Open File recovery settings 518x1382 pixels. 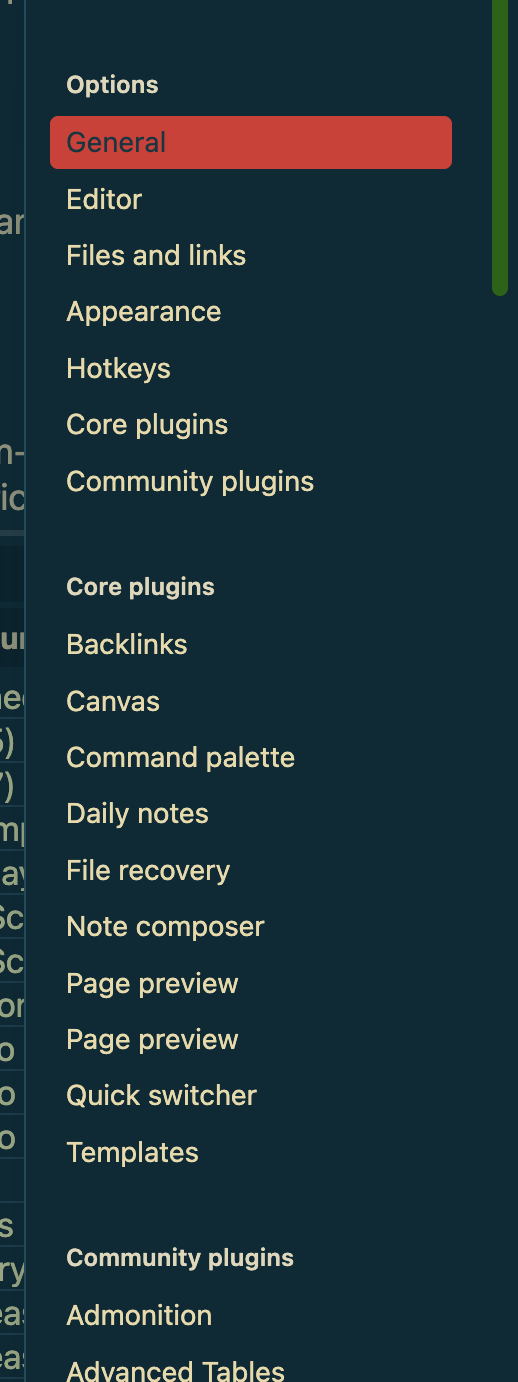point(251,870)
